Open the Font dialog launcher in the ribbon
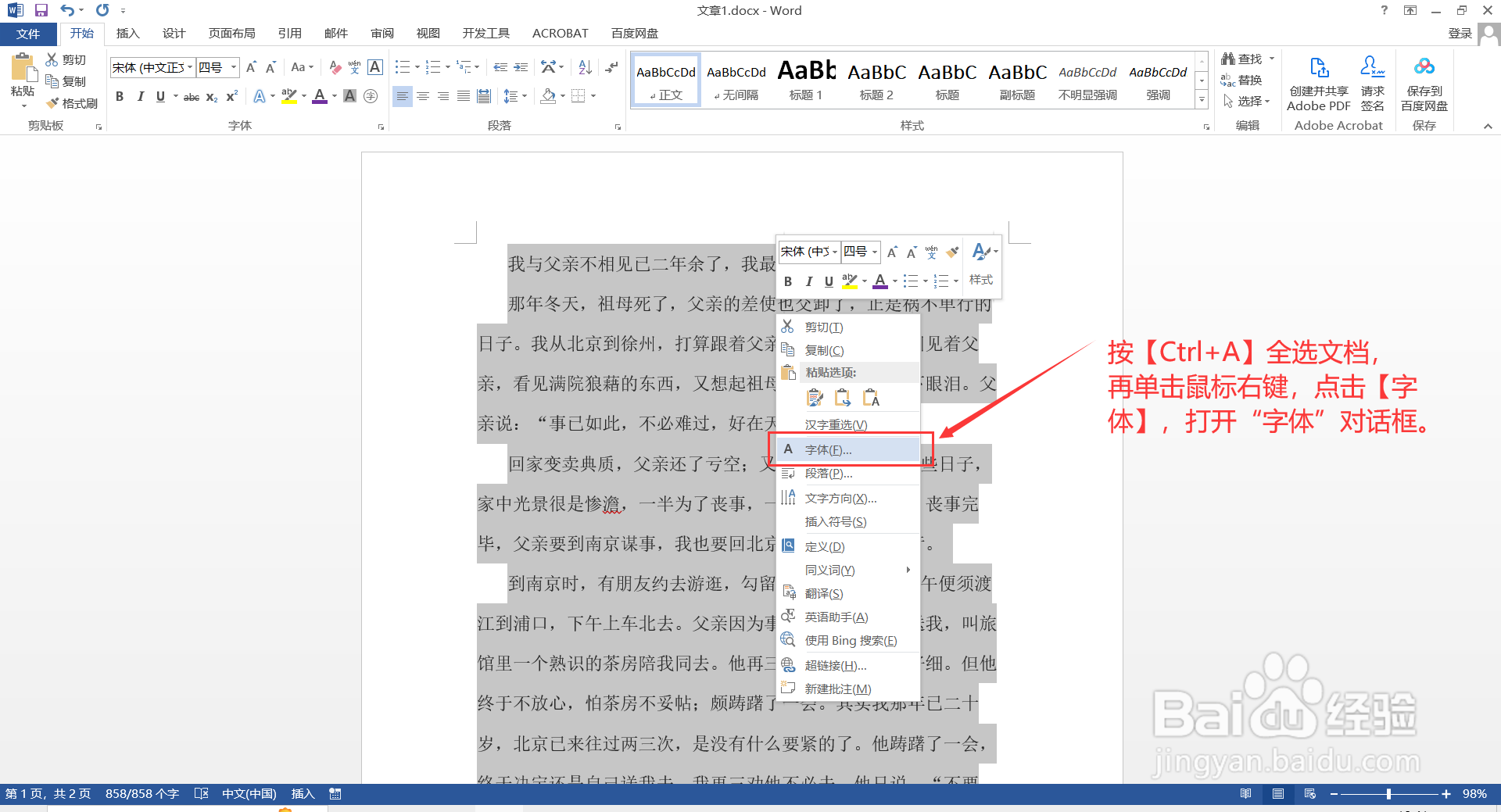 point(381,127)
